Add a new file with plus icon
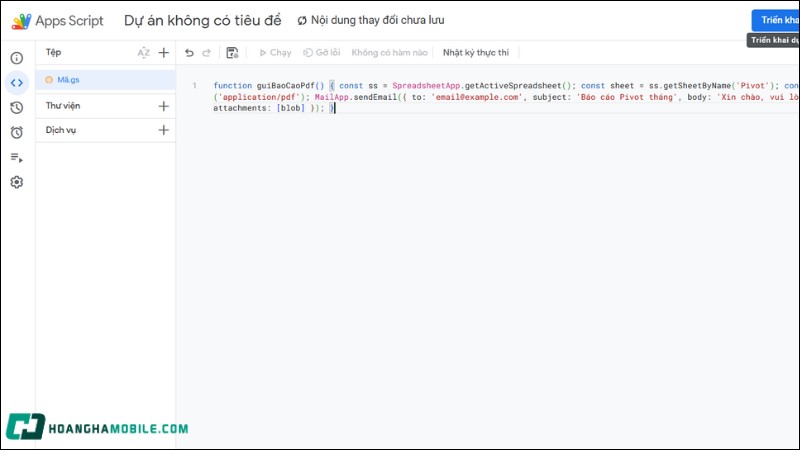 (164, 53)
